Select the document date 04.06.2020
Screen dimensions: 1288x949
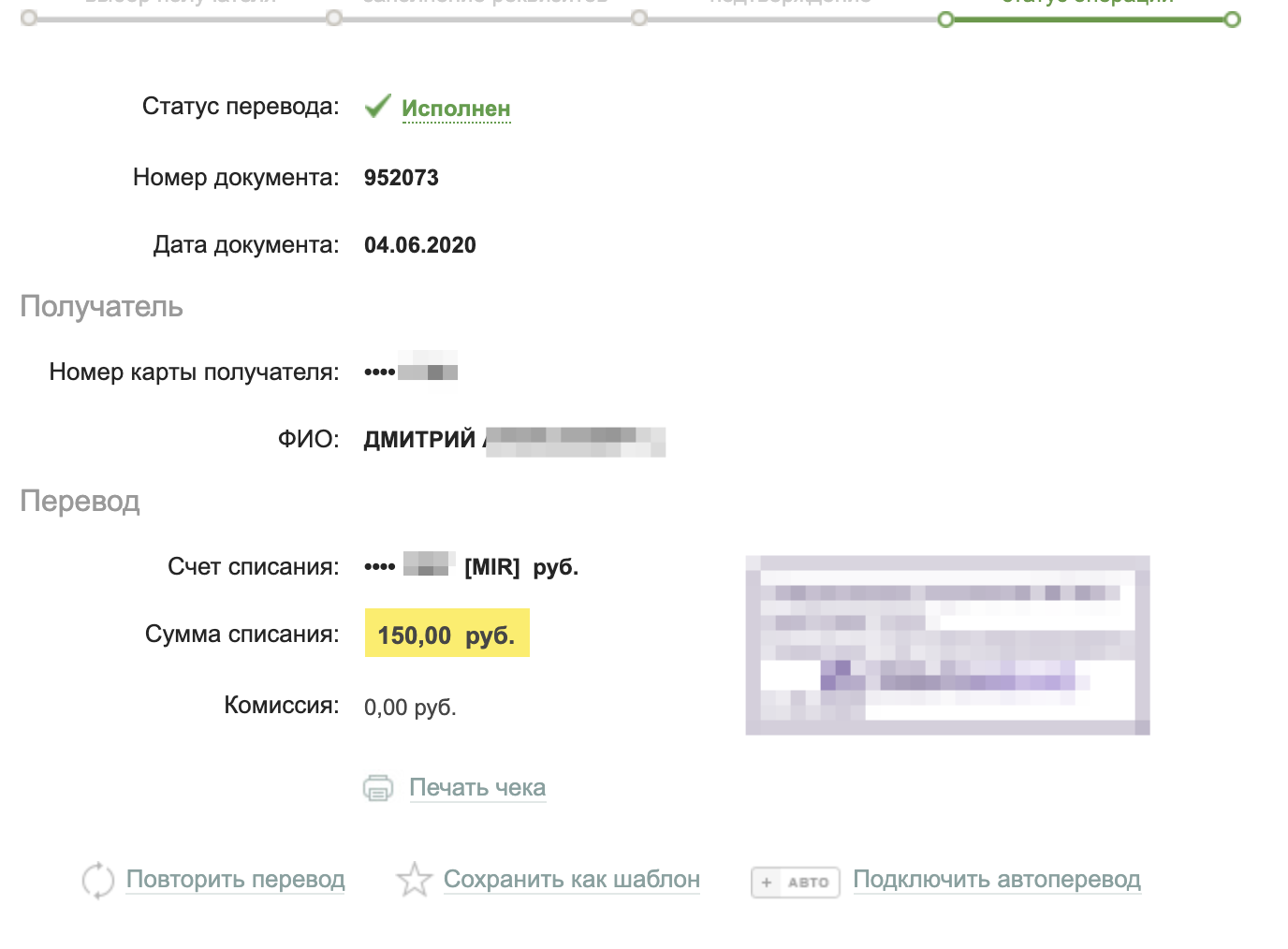coord(420,245)
